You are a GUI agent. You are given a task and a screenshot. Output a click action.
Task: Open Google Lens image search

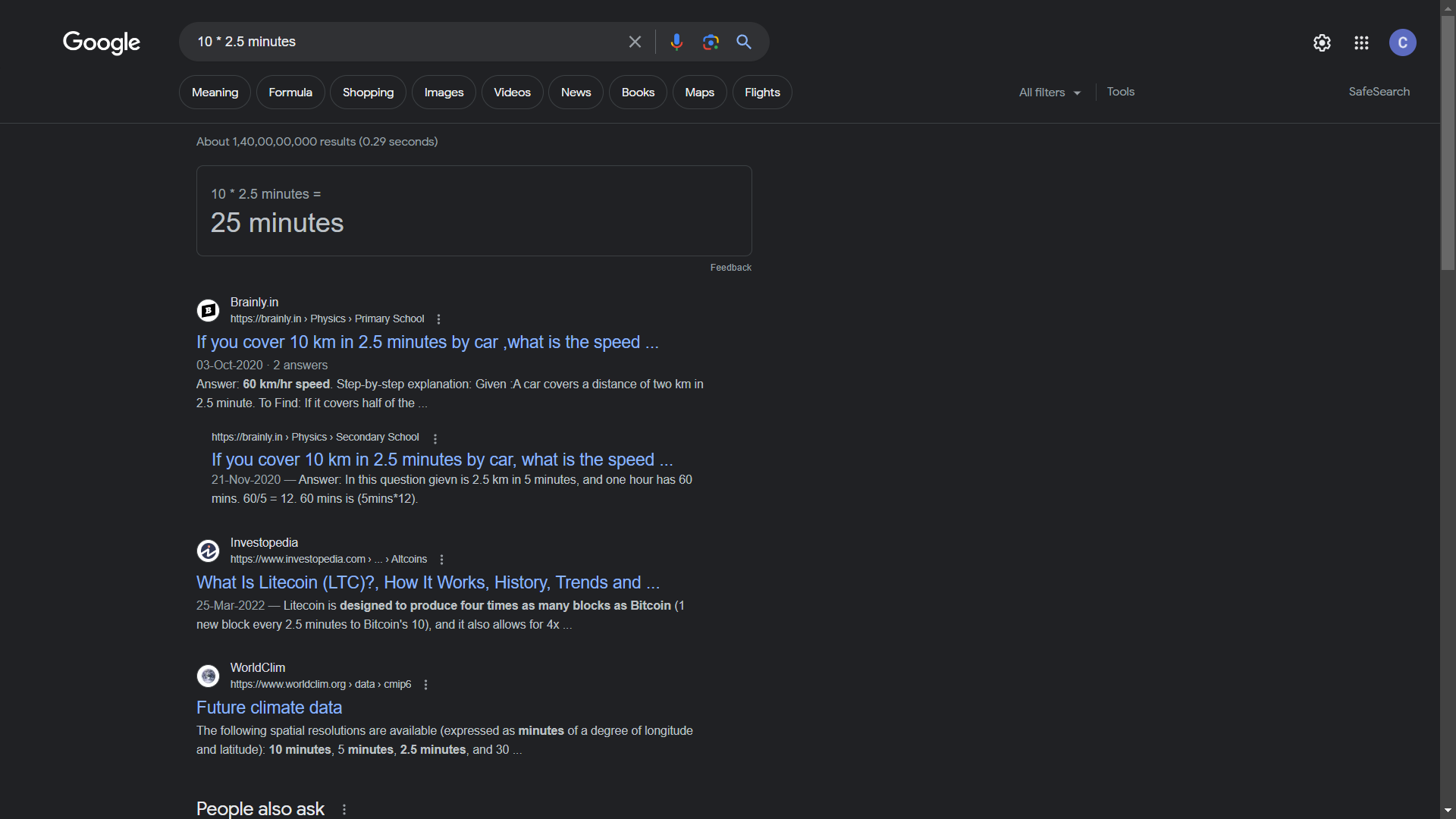coord(711,42)
